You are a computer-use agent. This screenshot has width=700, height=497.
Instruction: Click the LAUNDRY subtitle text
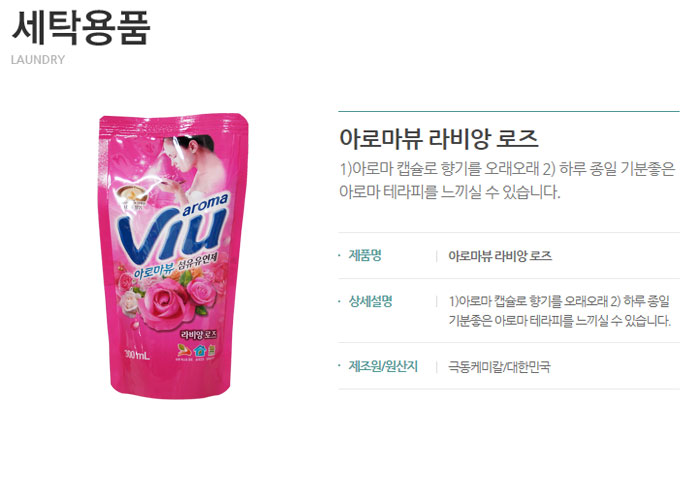[38, 60]
